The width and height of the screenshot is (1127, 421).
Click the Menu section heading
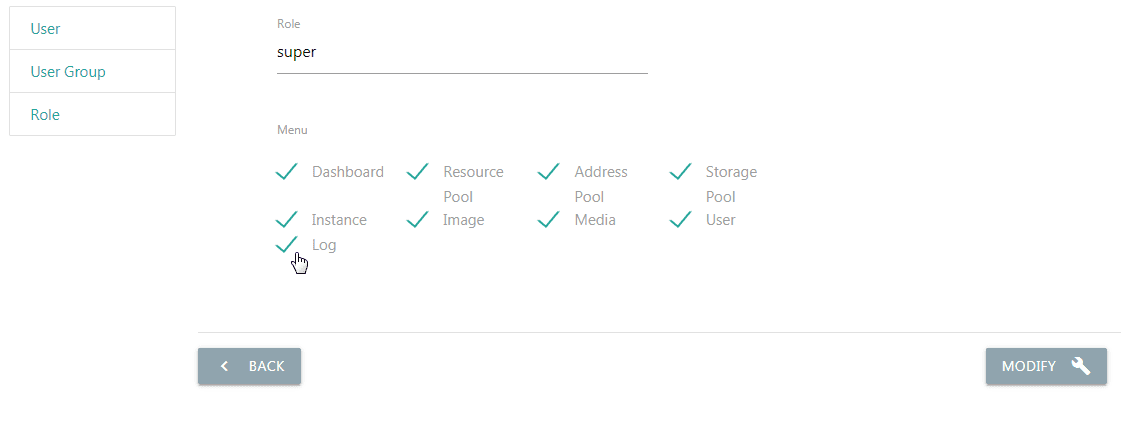coord(292,130)
